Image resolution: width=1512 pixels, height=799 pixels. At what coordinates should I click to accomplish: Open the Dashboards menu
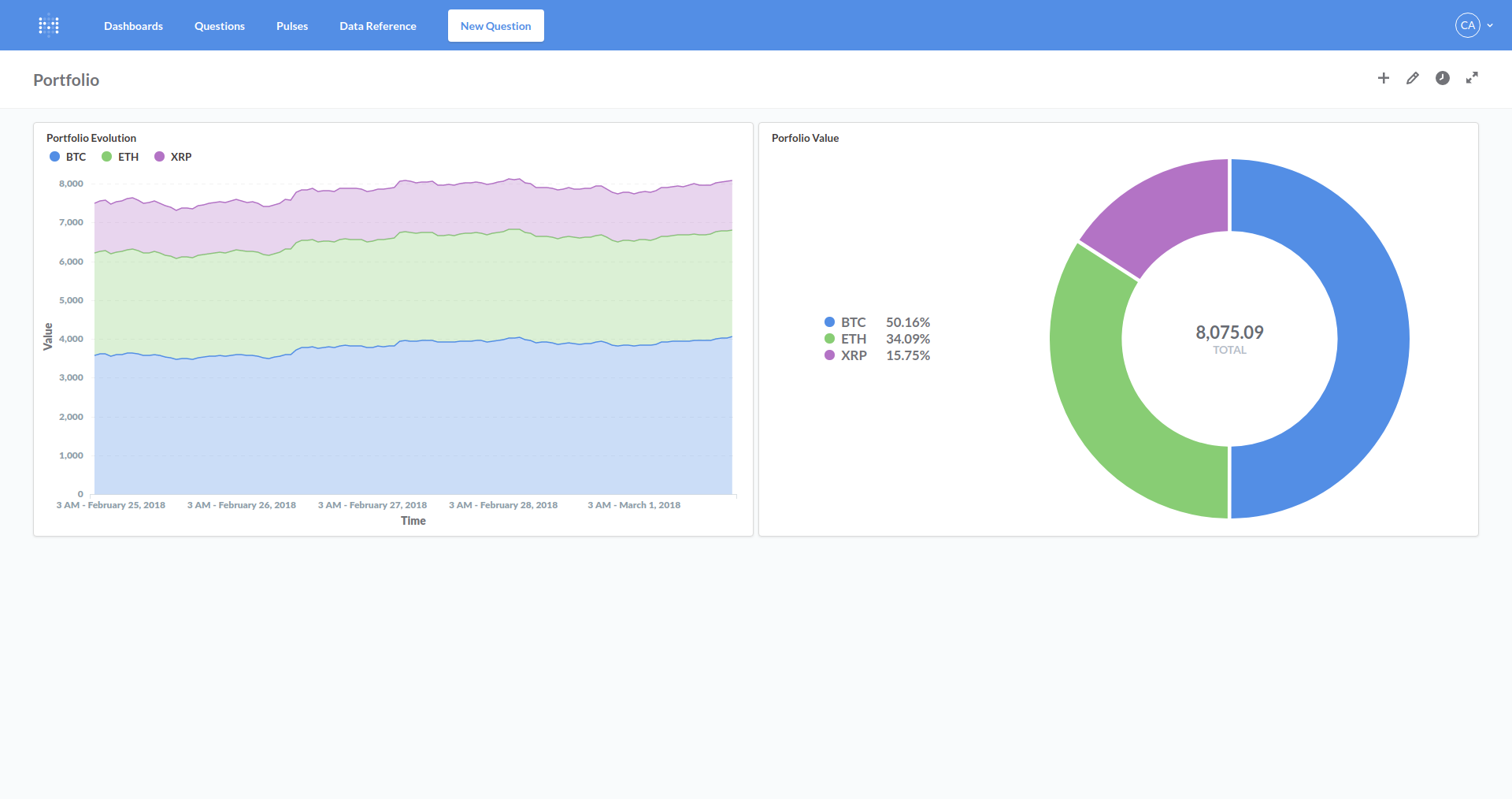pos(133,26)
